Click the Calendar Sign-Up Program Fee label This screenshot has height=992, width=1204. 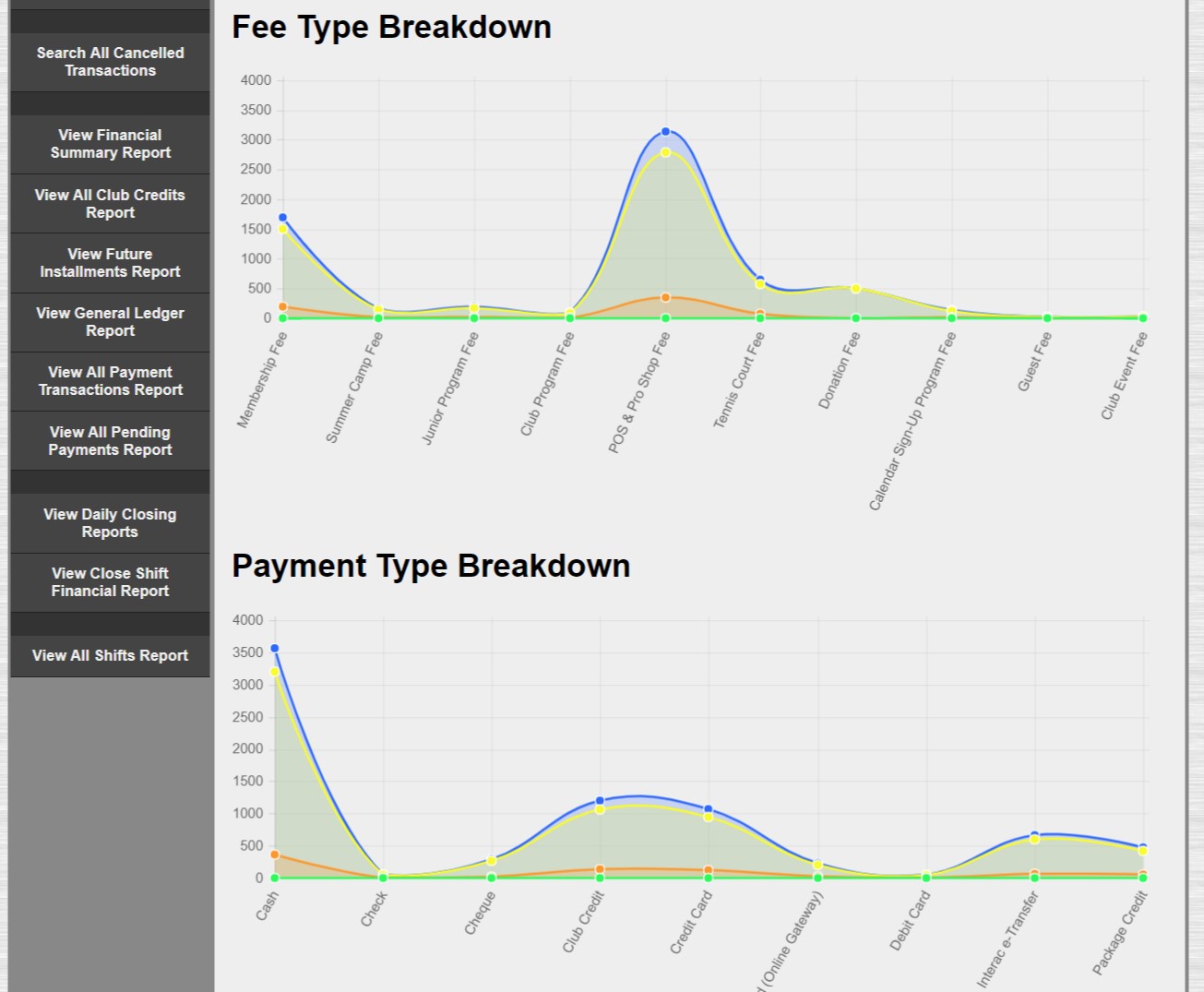912,421
